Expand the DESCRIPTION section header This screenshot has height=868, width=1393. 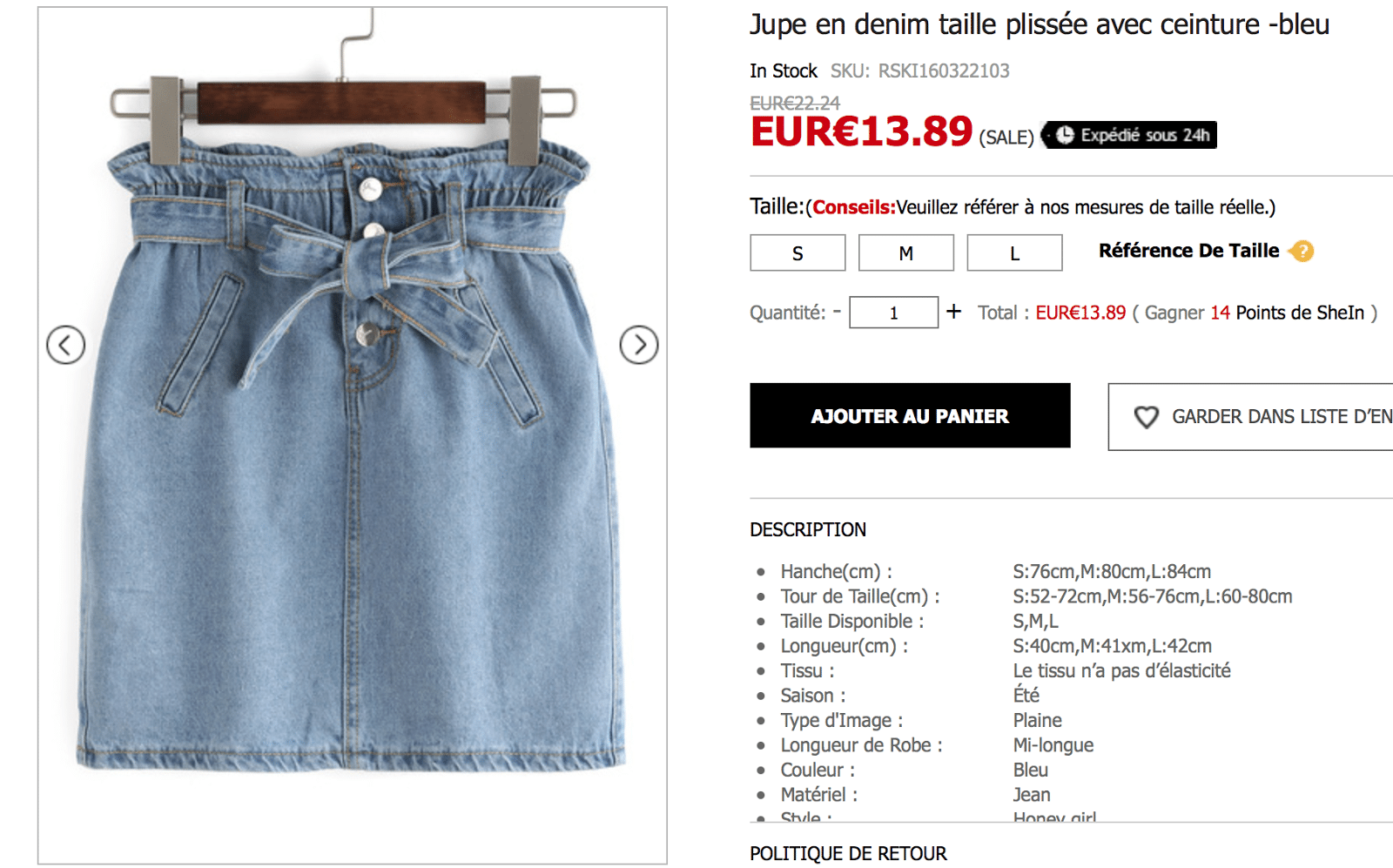[x=808, y=529]
